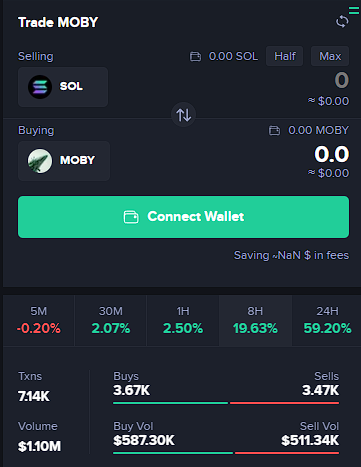Click the Buys versus Sells ratio bar

click(226, 403)
